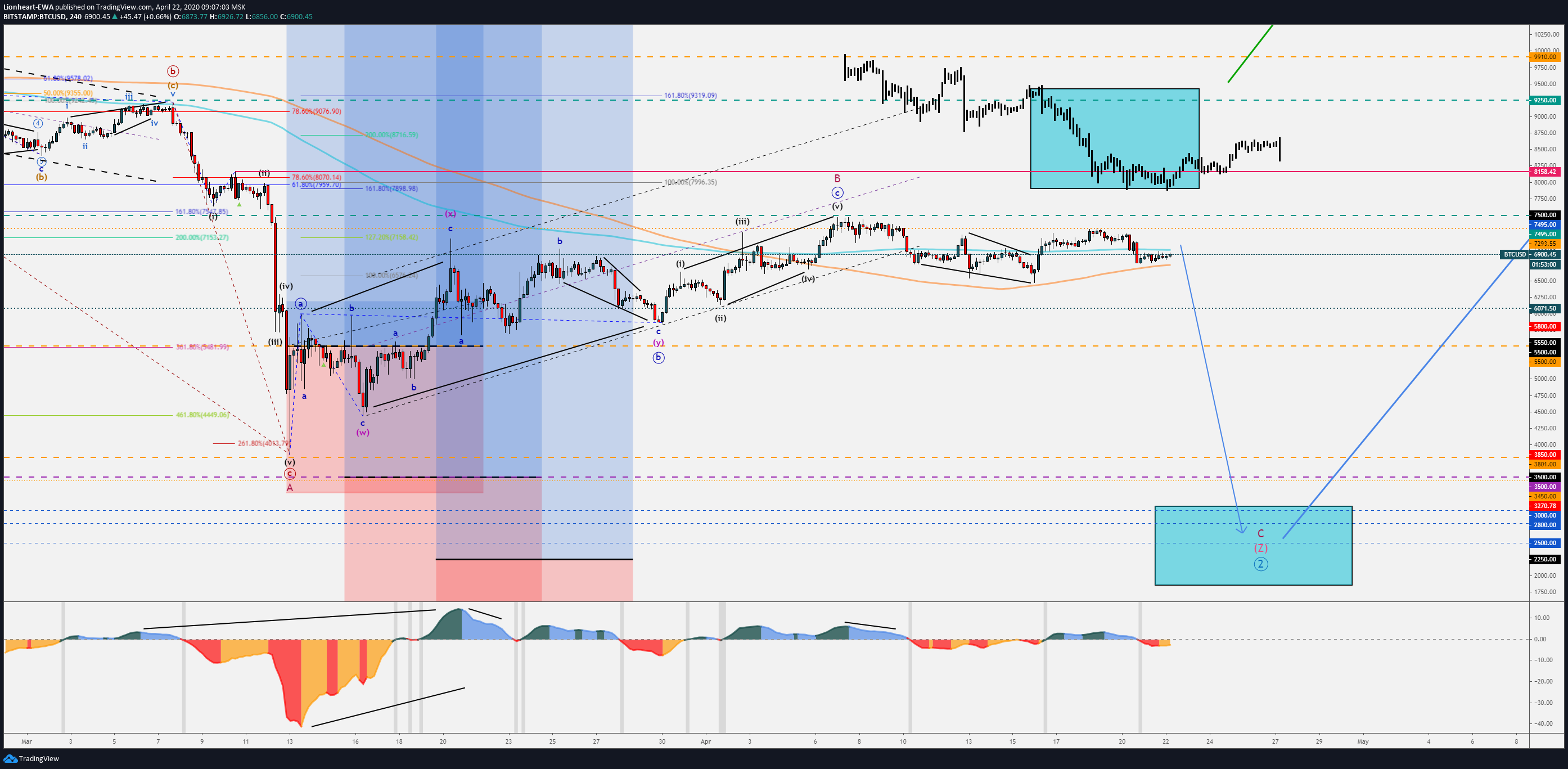This screenshot has height=769, width=1568.
Task: Click the red 5800.00 price label
Action: point(1545,326)
